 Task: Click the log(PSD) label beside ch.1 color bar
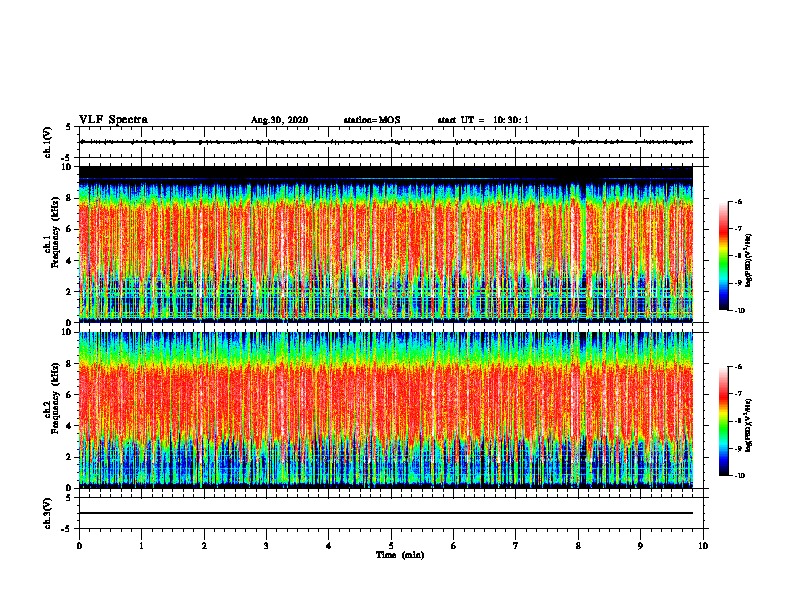749,261
